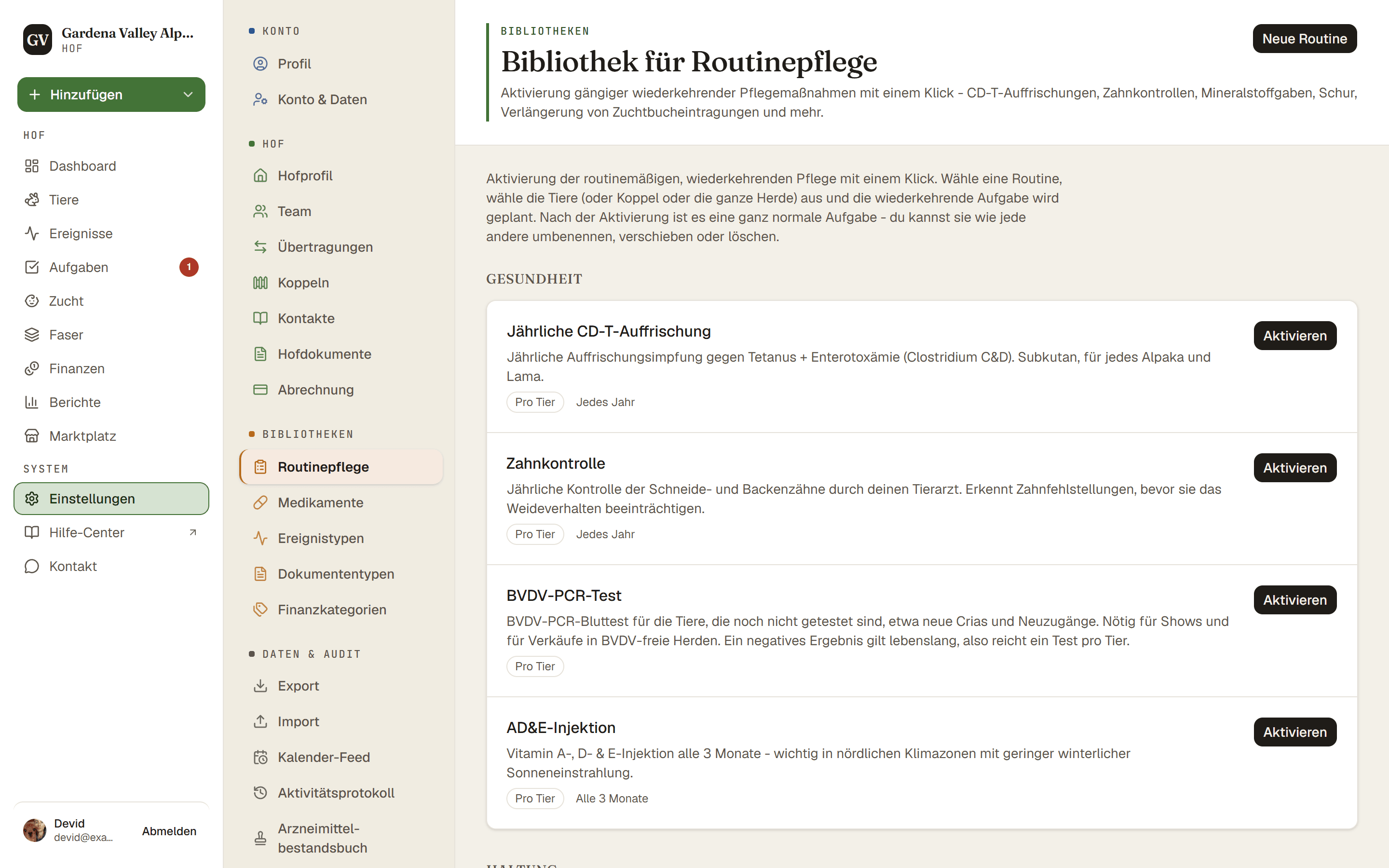Open Dokumententypen library
This screenshot has width=1389, height=868.
tap(341, 574)
